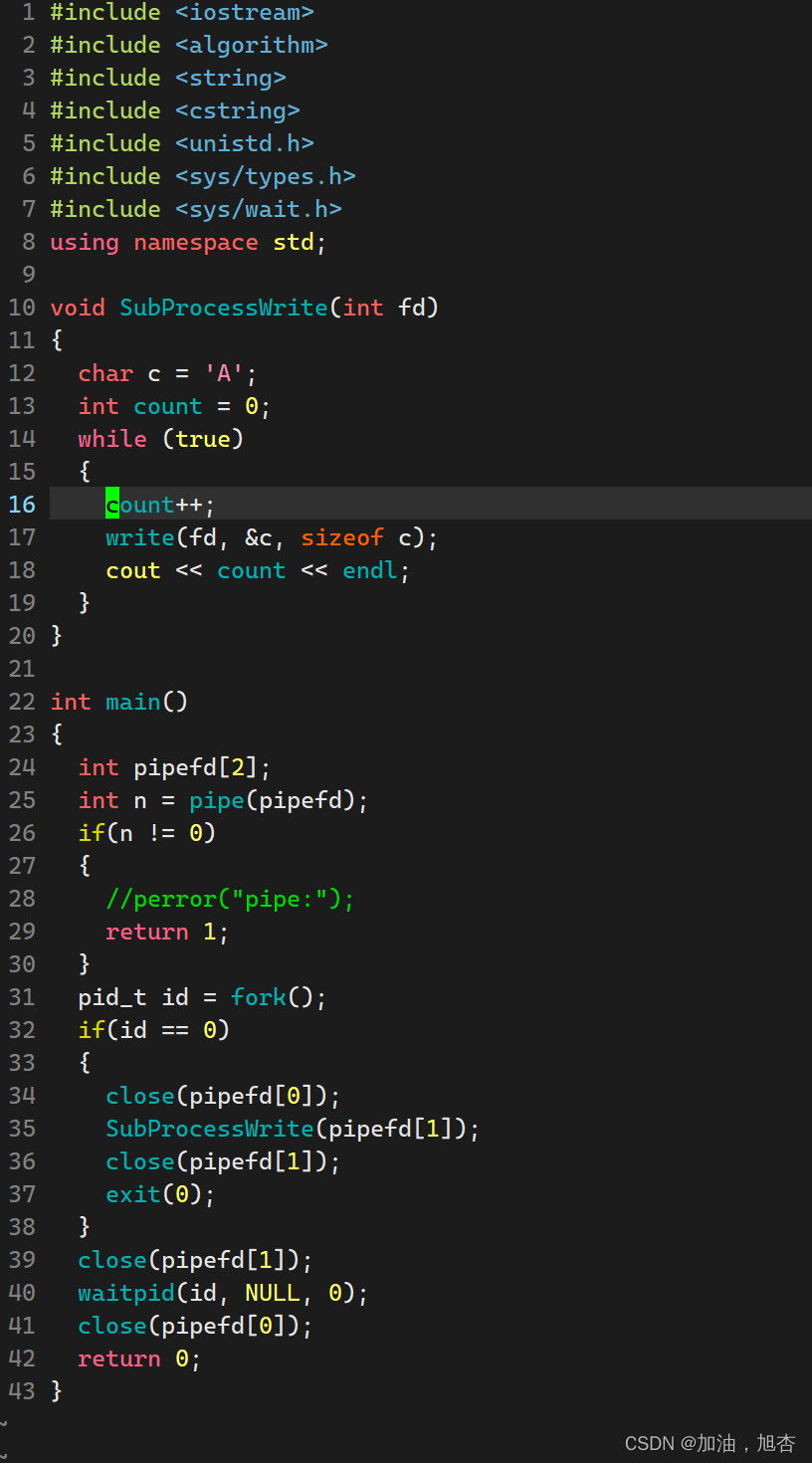The image size is (812, 1463).
Task: Click line number 16 in gutter
Action: pyautogui.click(x=22, y=505)
